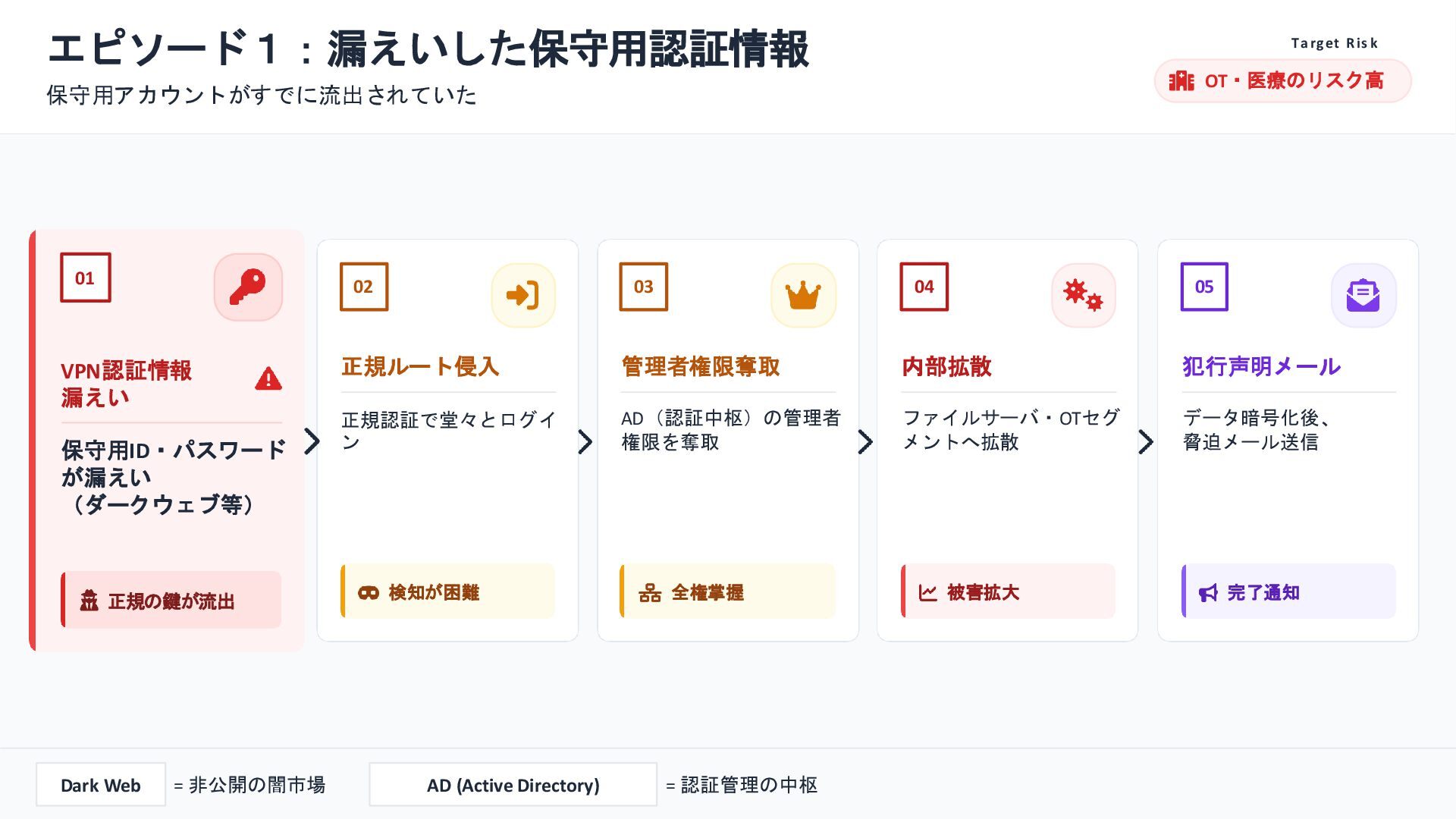Select the 01 step number box
Screen dimensions: 1456x819
tap(85, 278)
